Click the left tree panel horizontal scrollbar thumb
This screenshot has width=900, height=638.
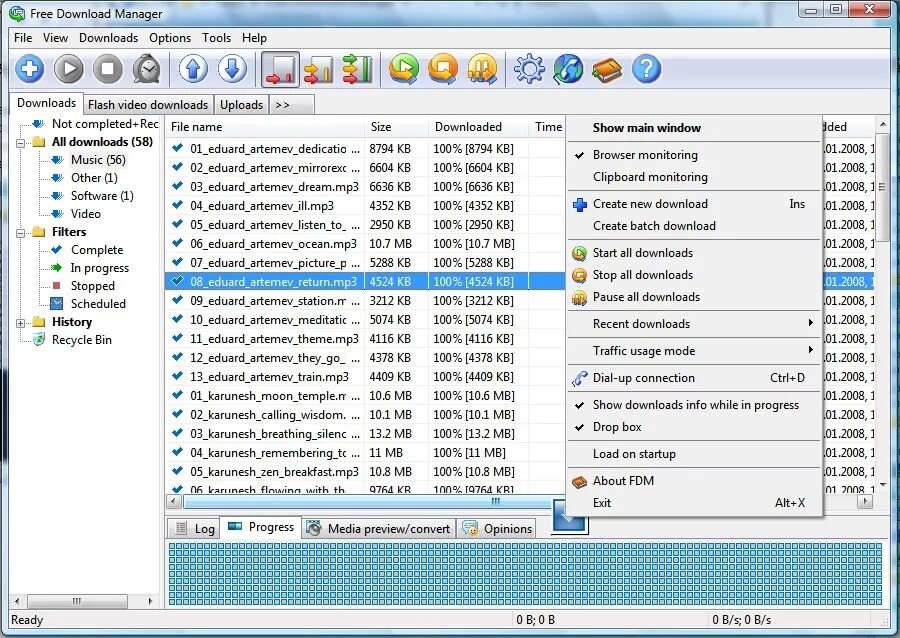pyautogui.click(x=76, y=601)
